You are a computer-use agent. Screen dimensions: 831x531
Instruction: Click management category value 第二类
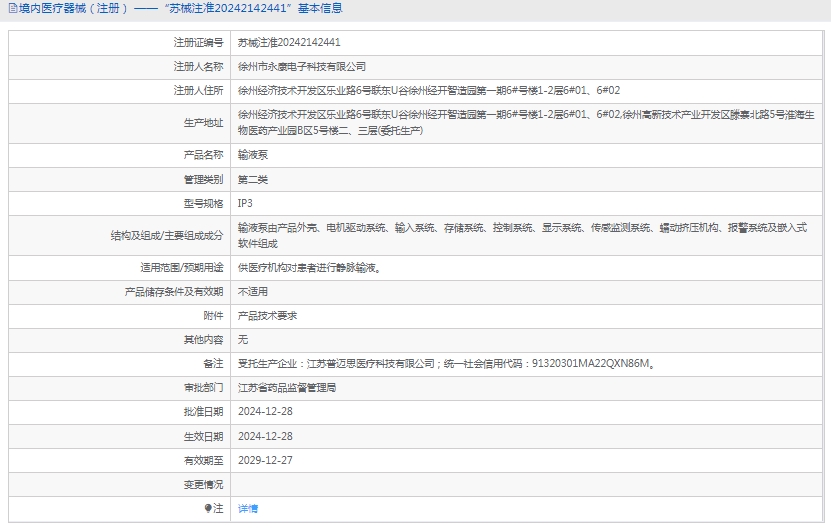tap(252, 180)
